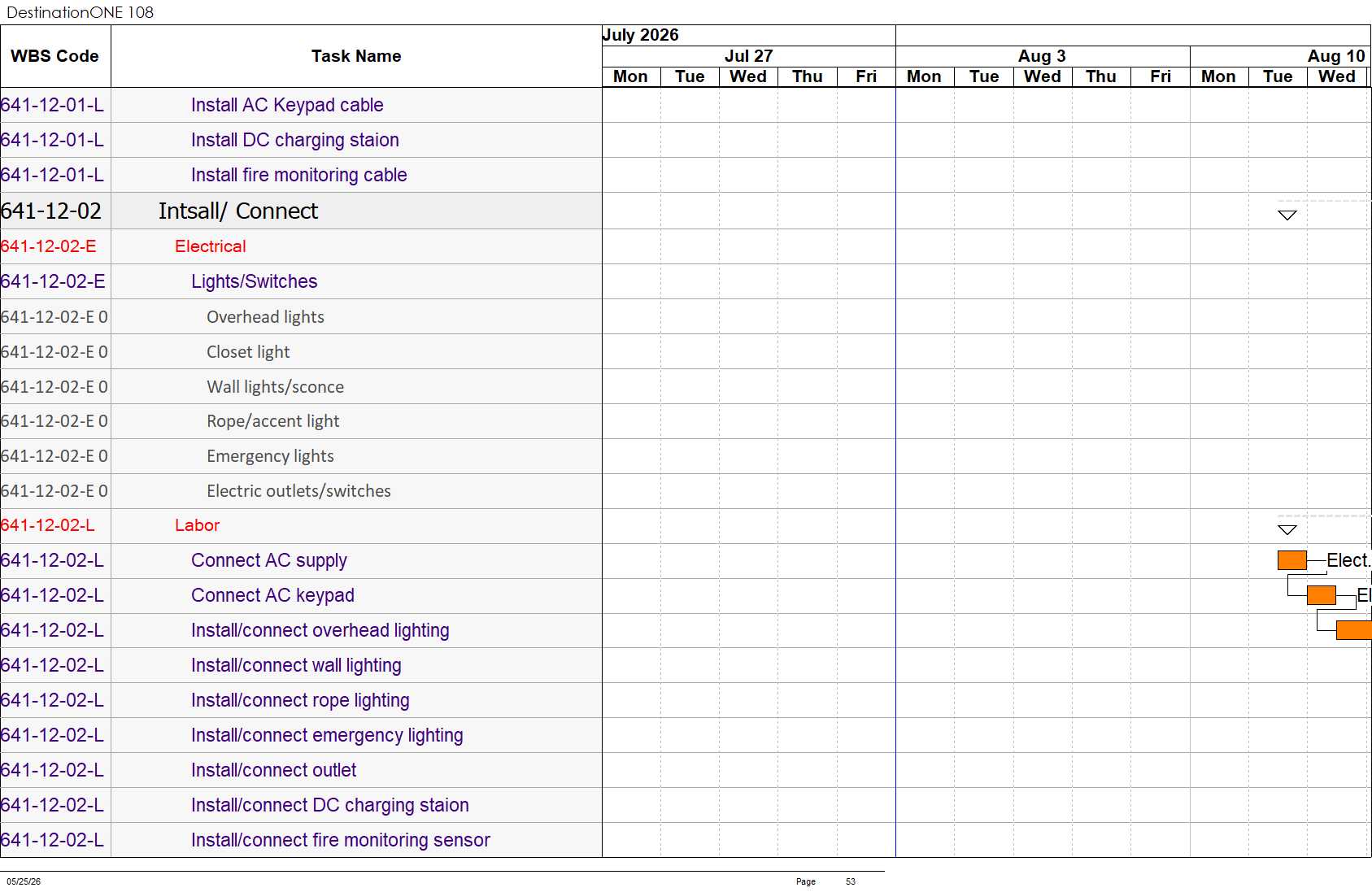
Task: Select the Aug 3 week header
Action: [x=1043, y=56]
